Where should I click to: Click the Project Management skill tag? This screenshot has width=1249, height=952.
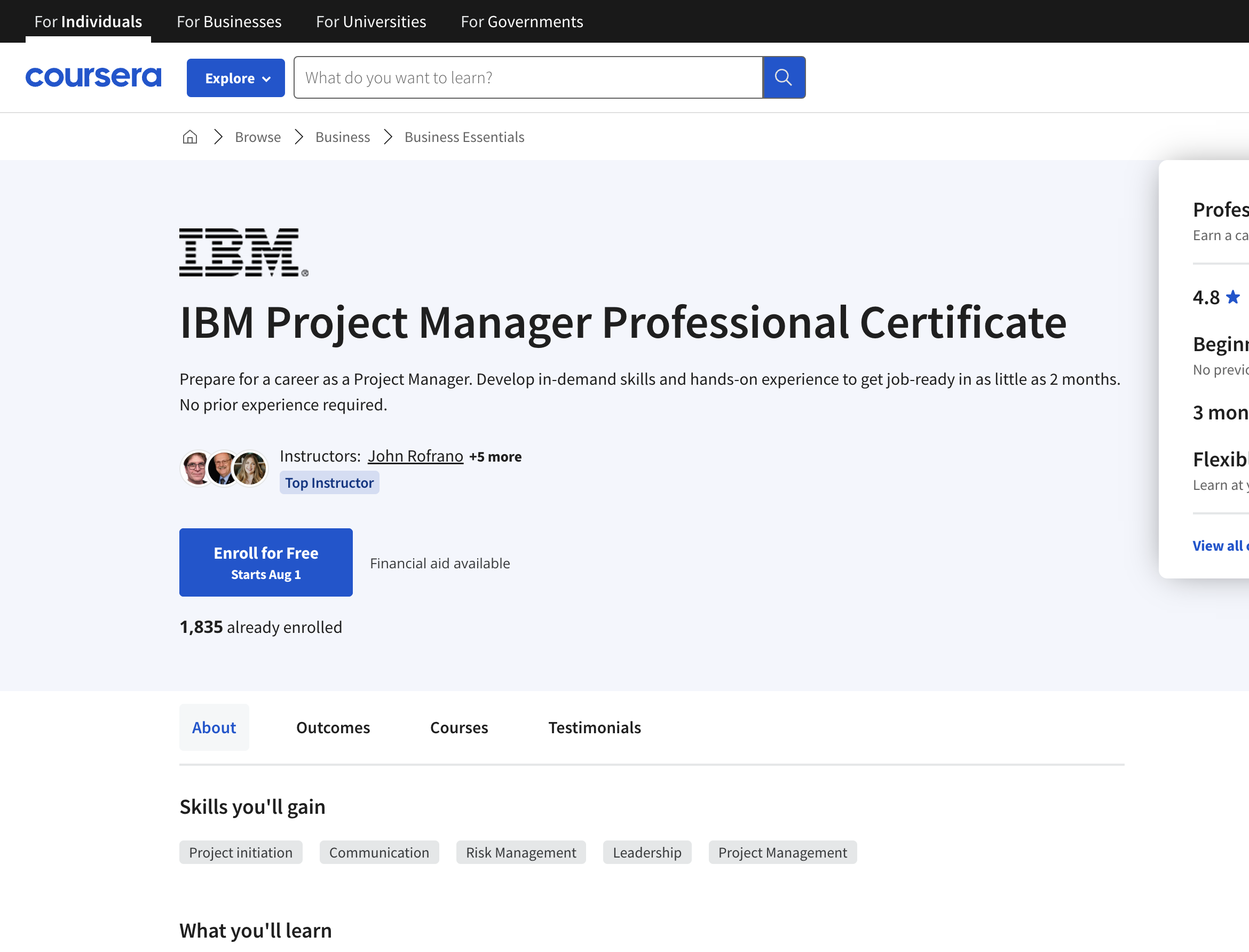(782, 852)
